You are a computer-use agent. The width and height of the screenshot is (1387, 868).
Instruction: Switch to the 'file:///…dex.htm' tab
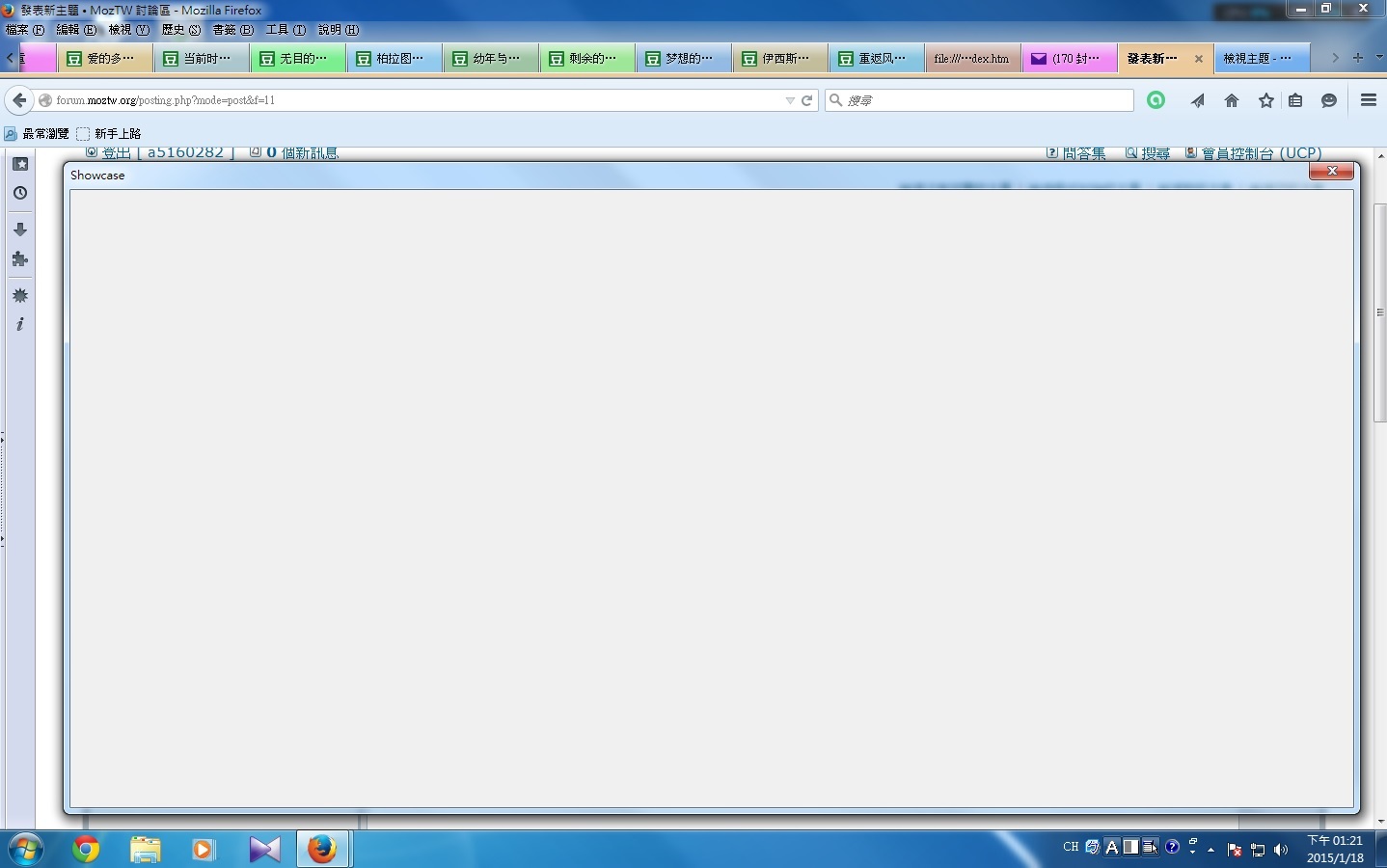click(x=973, y=58)
